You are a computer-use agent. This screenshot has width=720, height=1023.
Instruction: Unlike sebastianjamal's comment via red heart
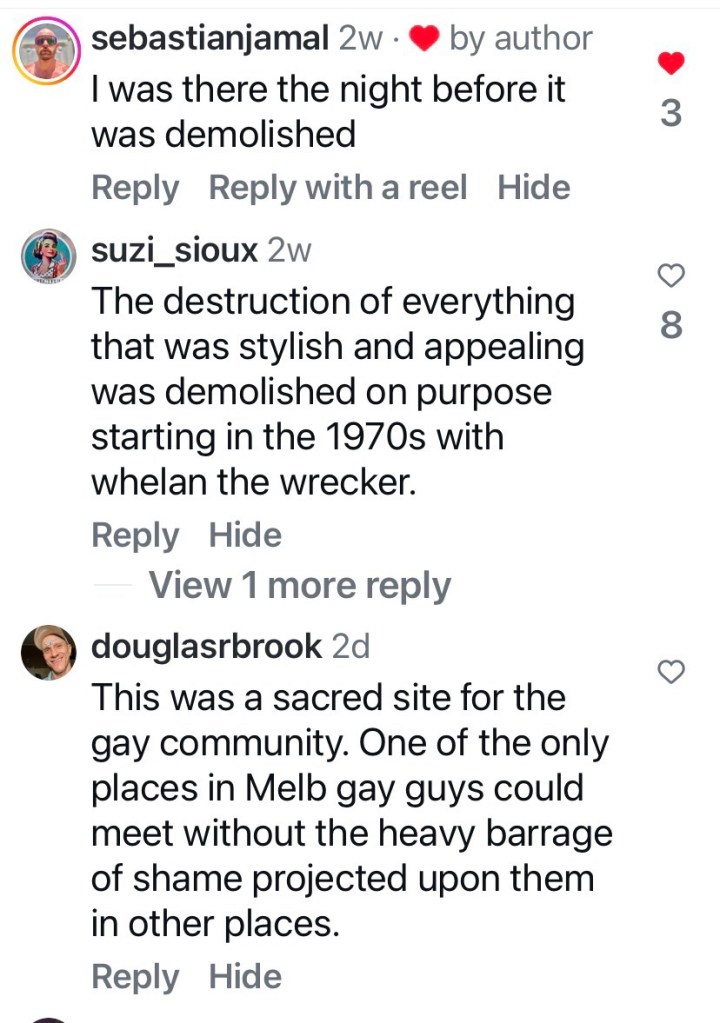[x=672, y=64]
